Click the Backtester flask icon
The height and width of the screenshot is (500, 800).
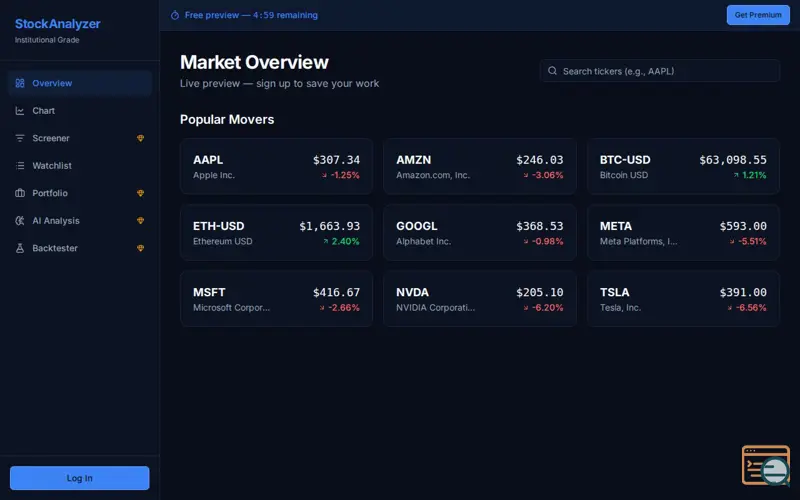(x=20, y=248)
